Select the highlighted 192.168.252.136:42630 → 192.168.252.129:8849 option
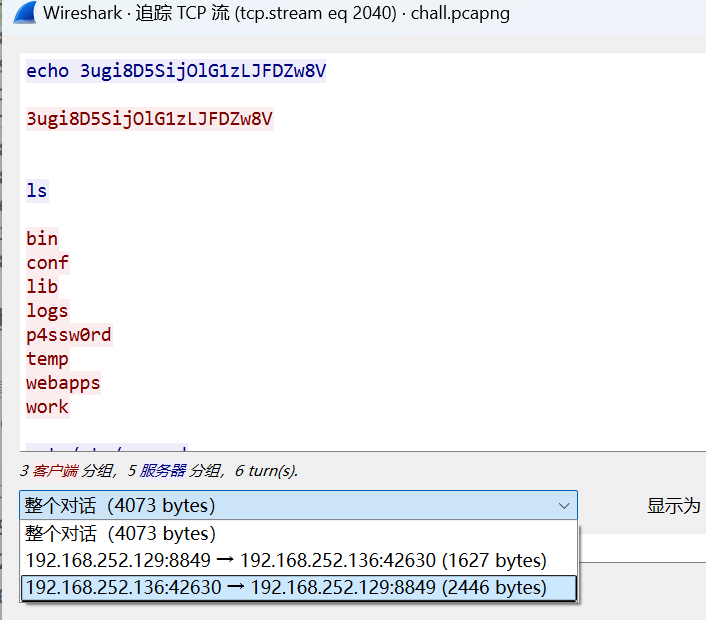The height and width of the screenshot is (620, 706). [286, 587]
